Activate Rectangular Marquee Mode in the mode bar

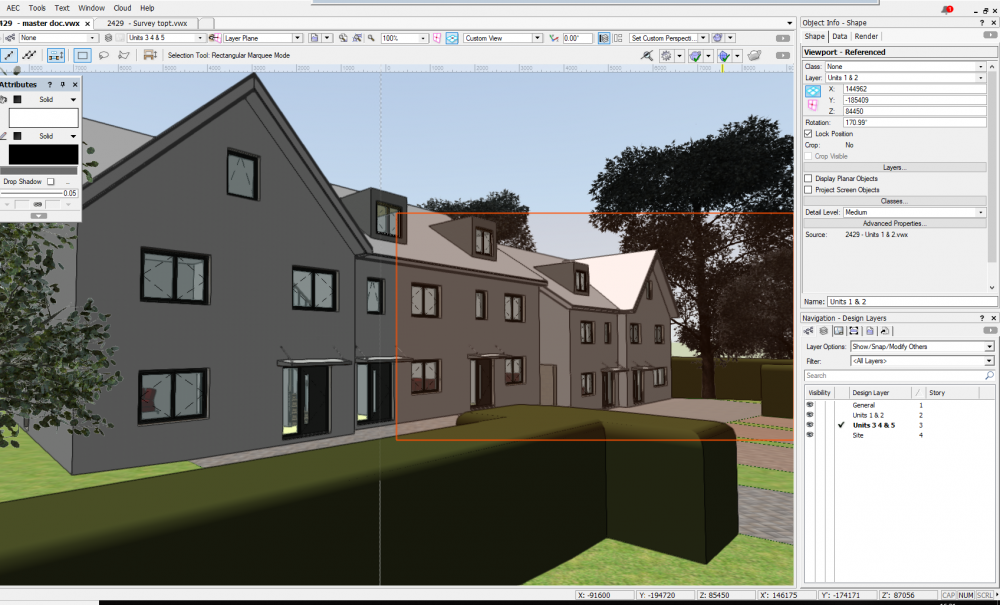point(82,56)
